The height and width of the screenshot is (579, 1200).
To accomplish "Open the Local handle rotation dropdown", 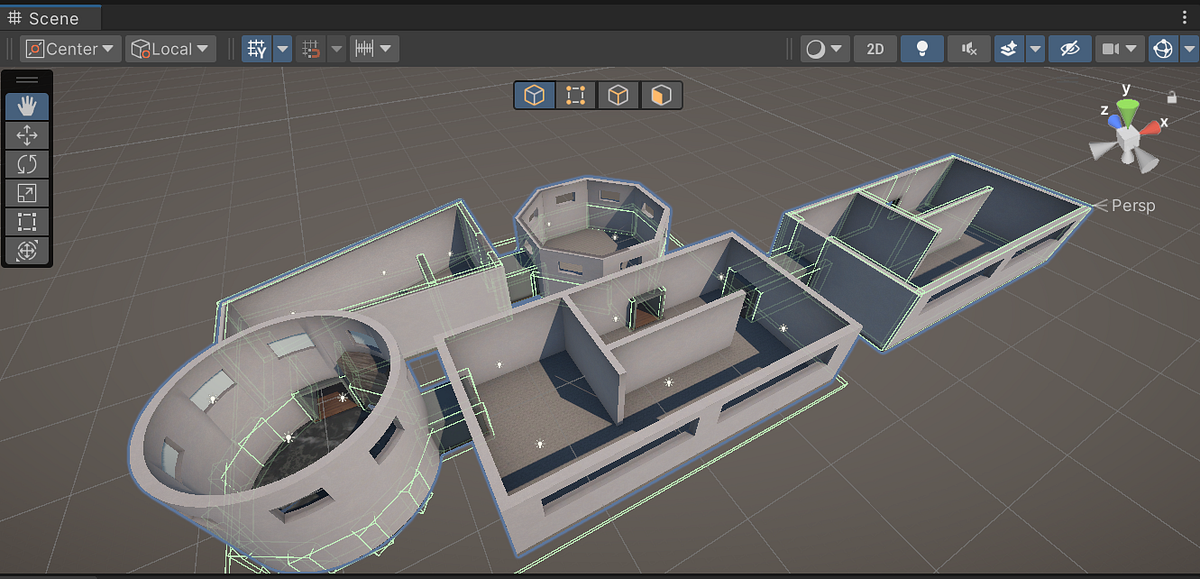I will click(x=169, y=48).
